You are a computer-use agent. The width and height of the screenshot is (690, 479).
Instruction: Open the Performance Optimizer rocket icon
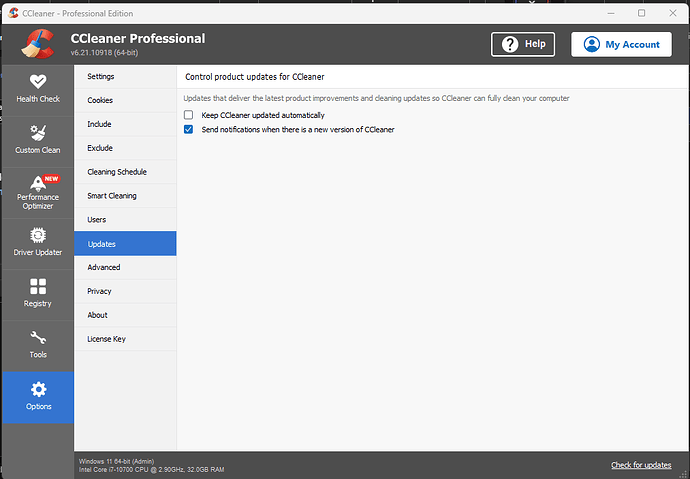tap(37, 183)
